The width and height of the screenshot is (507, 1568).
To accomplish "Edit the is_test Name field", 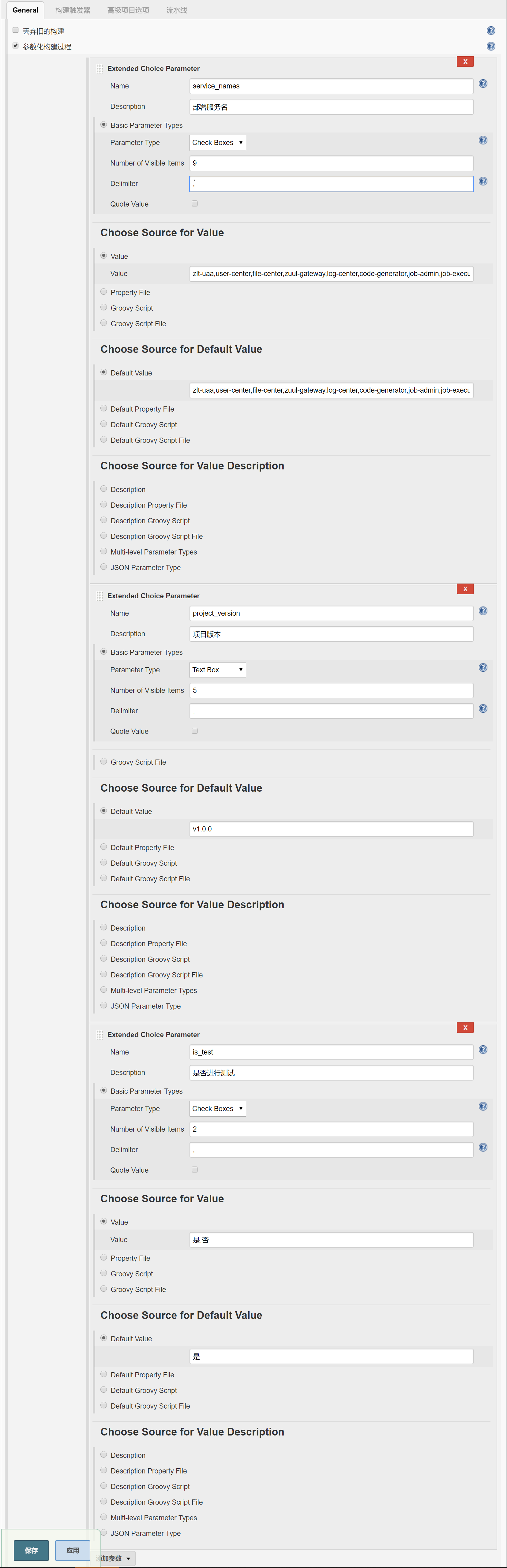I will click(331, 1052).
